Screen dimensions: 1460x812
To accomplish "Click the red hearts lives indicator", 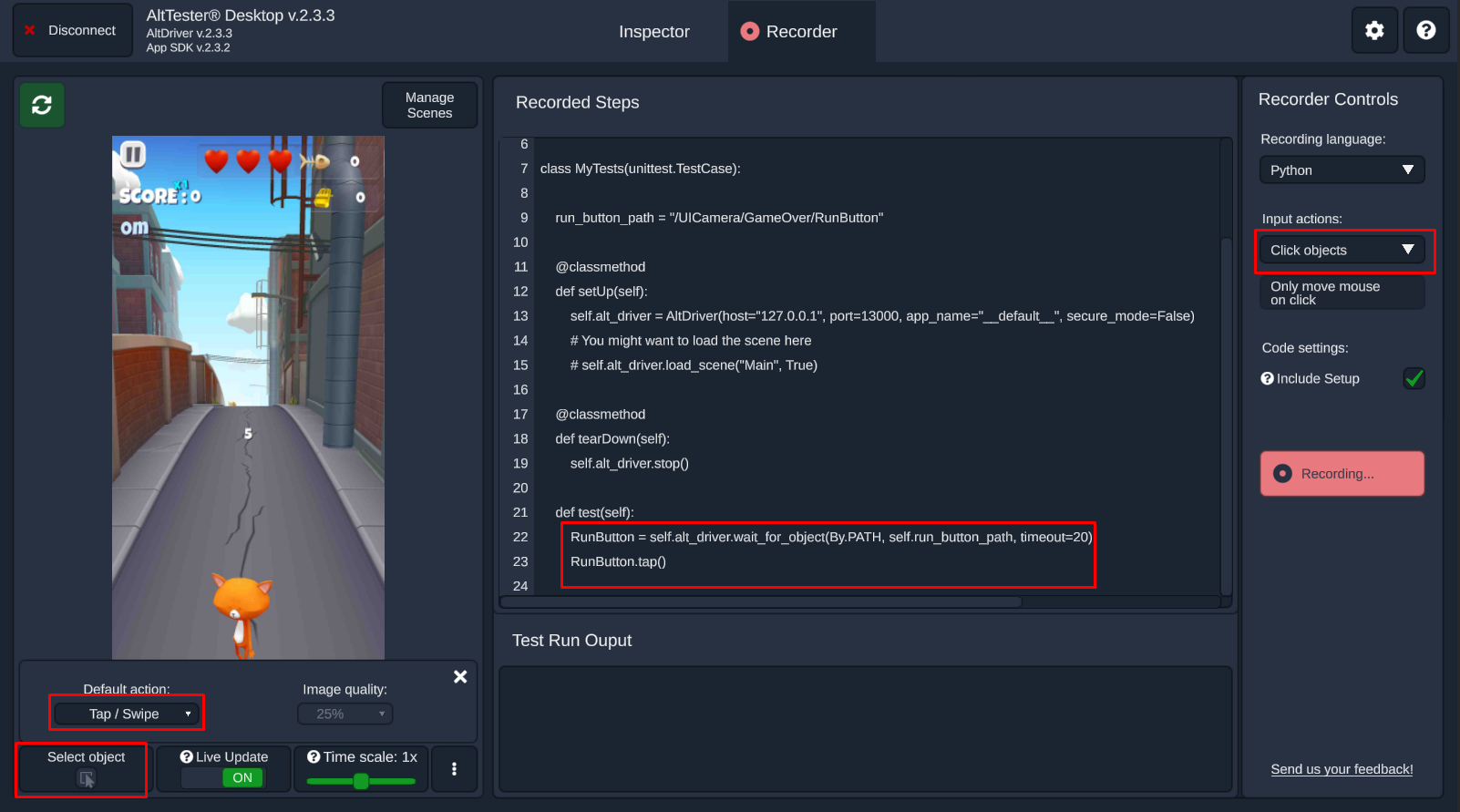I will pos(248,161).
